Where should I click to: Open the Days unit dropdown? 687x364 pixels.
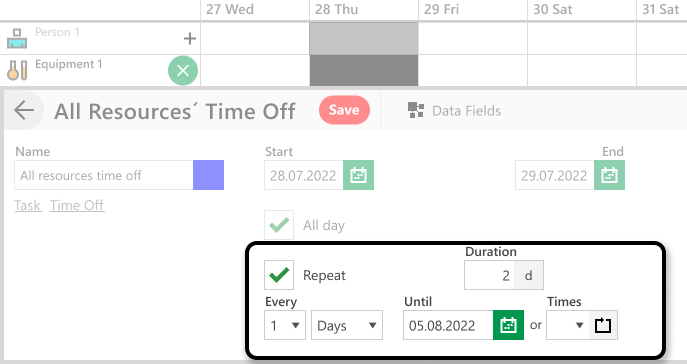click(x=347, y=325)
